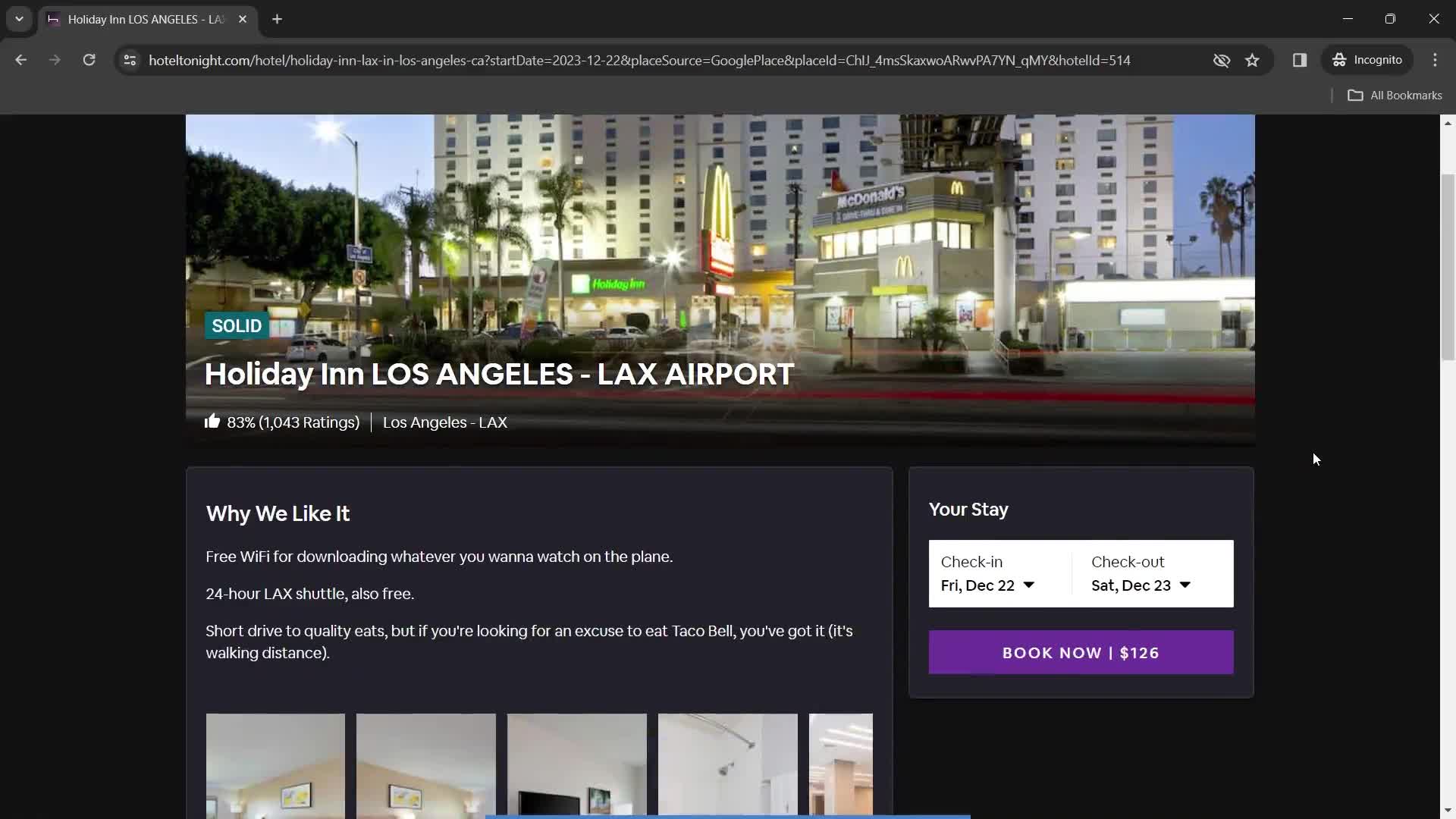Open the browser side panel
The image size is (1456, 819).
point(1300,60)
